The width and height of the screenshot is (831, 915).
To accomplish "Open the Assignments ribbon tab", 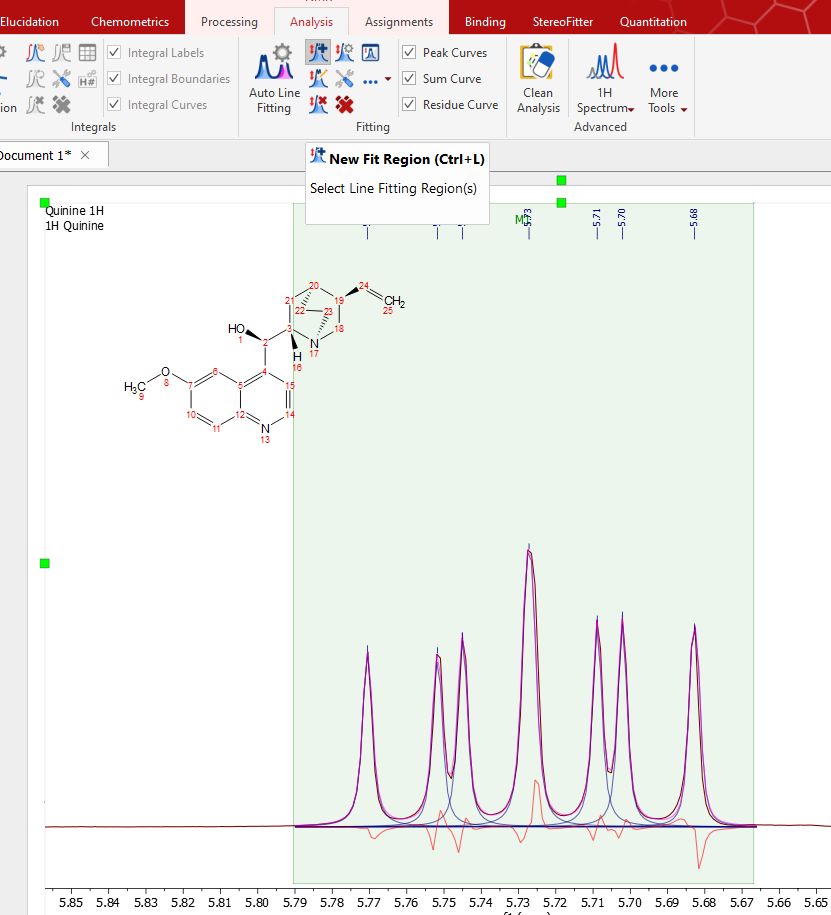I will [399, 21].
